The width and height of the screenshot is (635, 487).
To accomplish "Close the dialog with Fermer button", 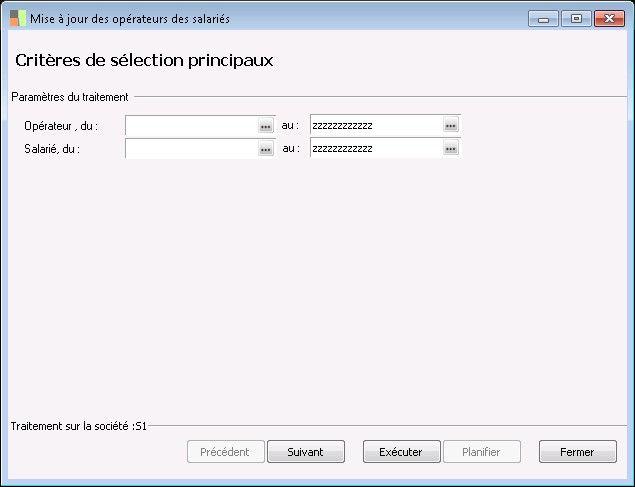I will pos(578,452).
